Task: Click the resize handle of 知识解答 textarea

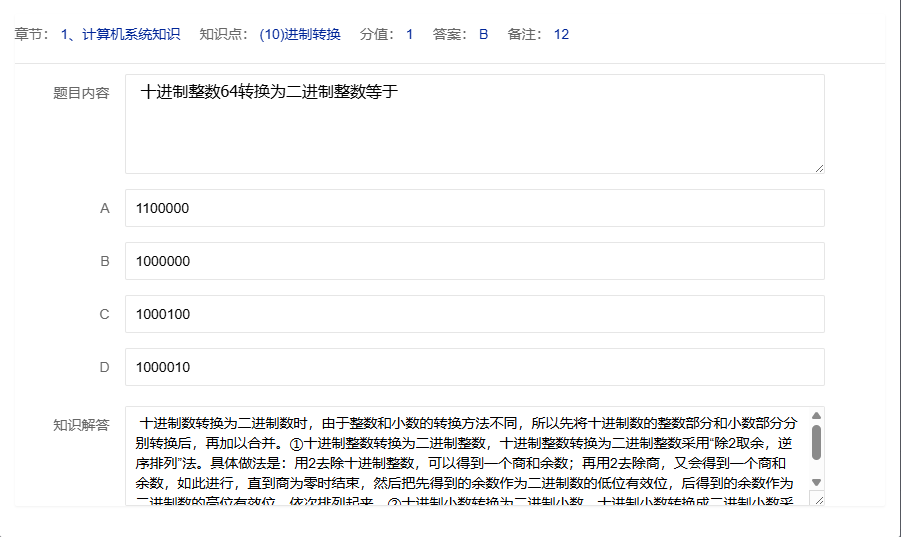Action: point(817,500)
